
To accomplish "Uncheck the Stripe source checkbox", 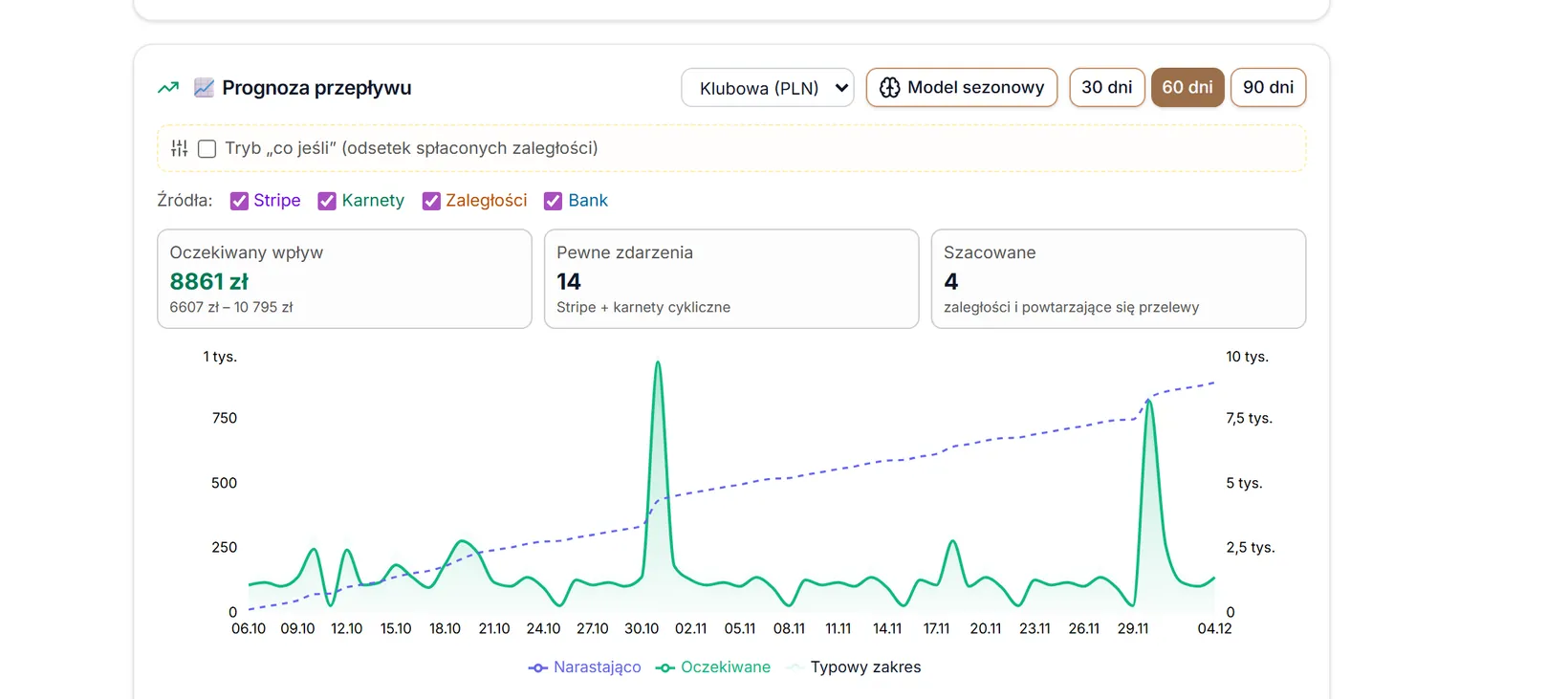I will 239,201.
